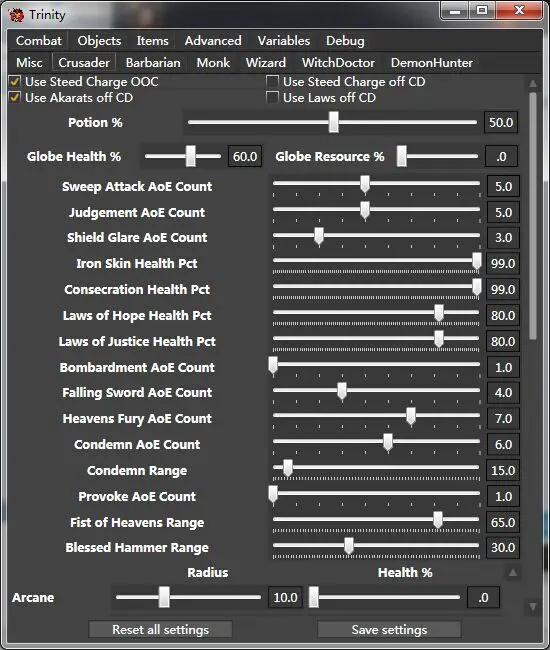Click main scrollbar up arrow

point(533,83)
